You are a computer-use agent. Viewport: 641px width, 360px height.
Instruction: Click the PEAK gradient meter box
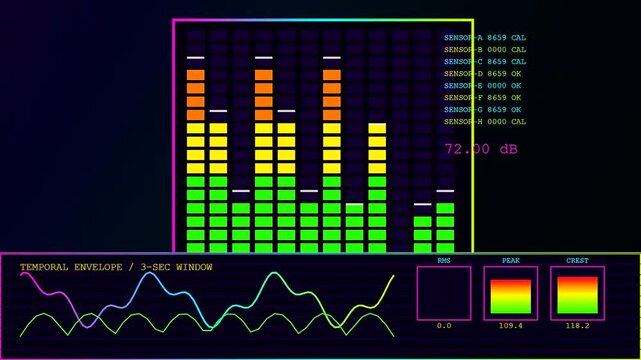tap(511, 293)
